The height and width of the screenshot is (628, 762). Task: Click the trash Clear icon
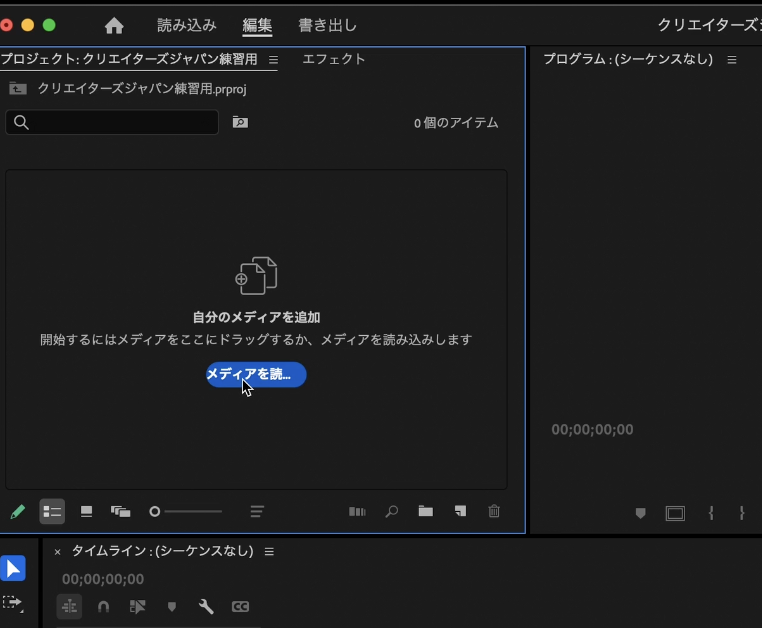(494, 511)
